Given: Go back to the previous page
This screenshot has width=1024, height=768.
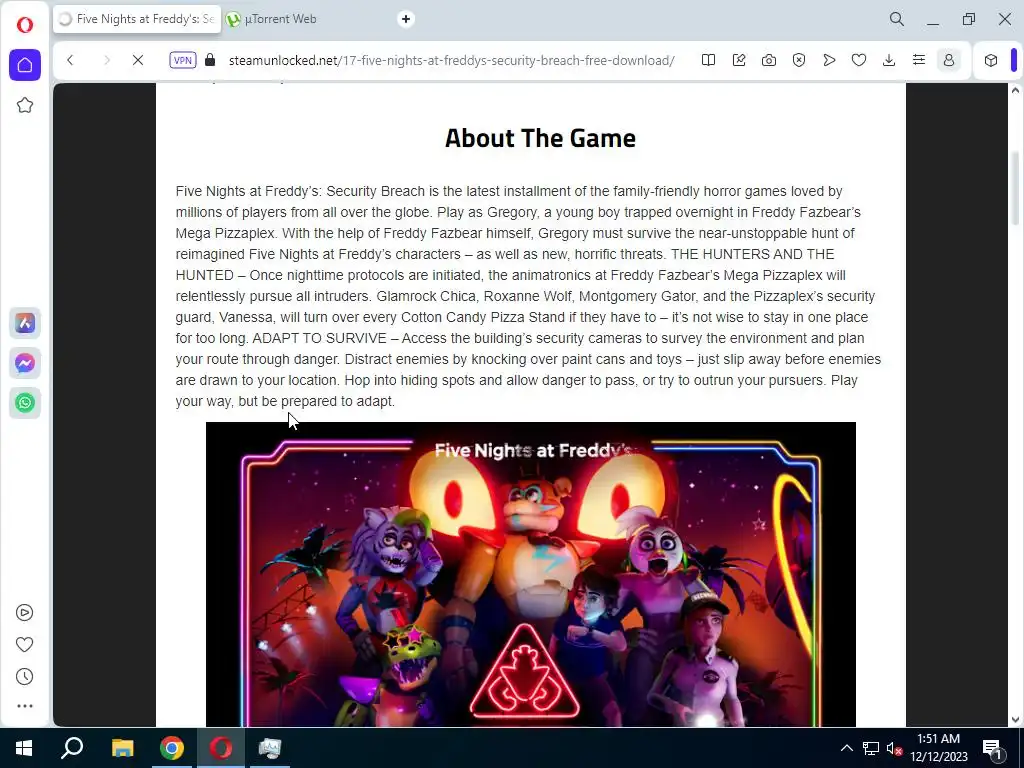Looking at the screenshot, I should [71, 60].
